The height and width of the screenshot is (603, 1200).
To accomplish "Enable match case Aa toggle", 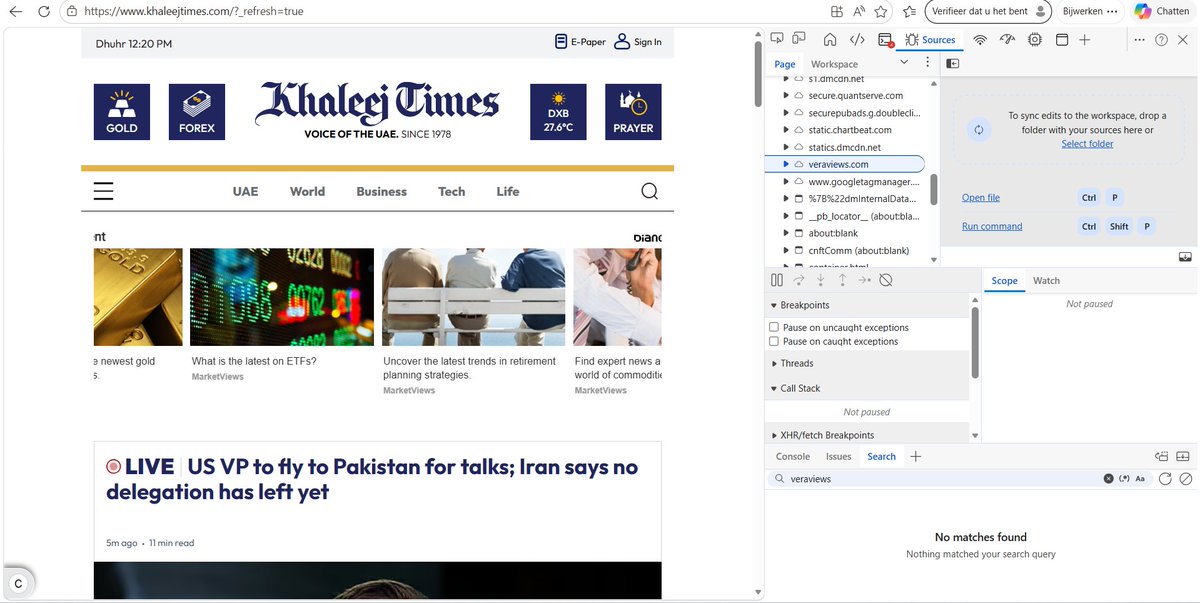I will click(x=1140, y=479).
